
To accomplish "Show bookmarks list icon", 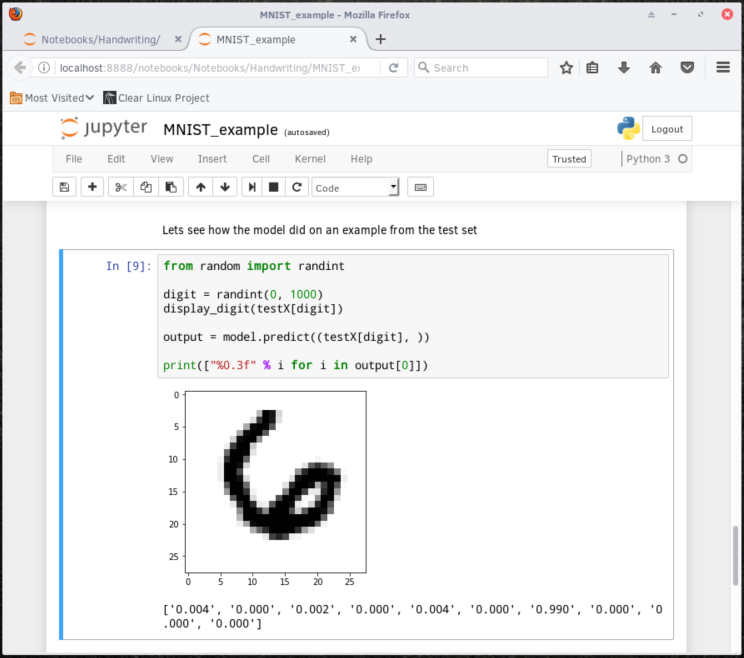I will 592,68.
